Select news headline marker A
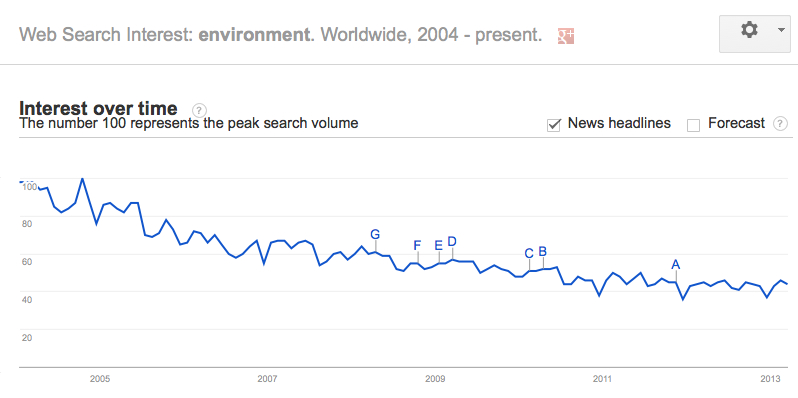Image resolution: width=798 pixels, height=398 pixels. pyautogui.click(x=675, y=264)
